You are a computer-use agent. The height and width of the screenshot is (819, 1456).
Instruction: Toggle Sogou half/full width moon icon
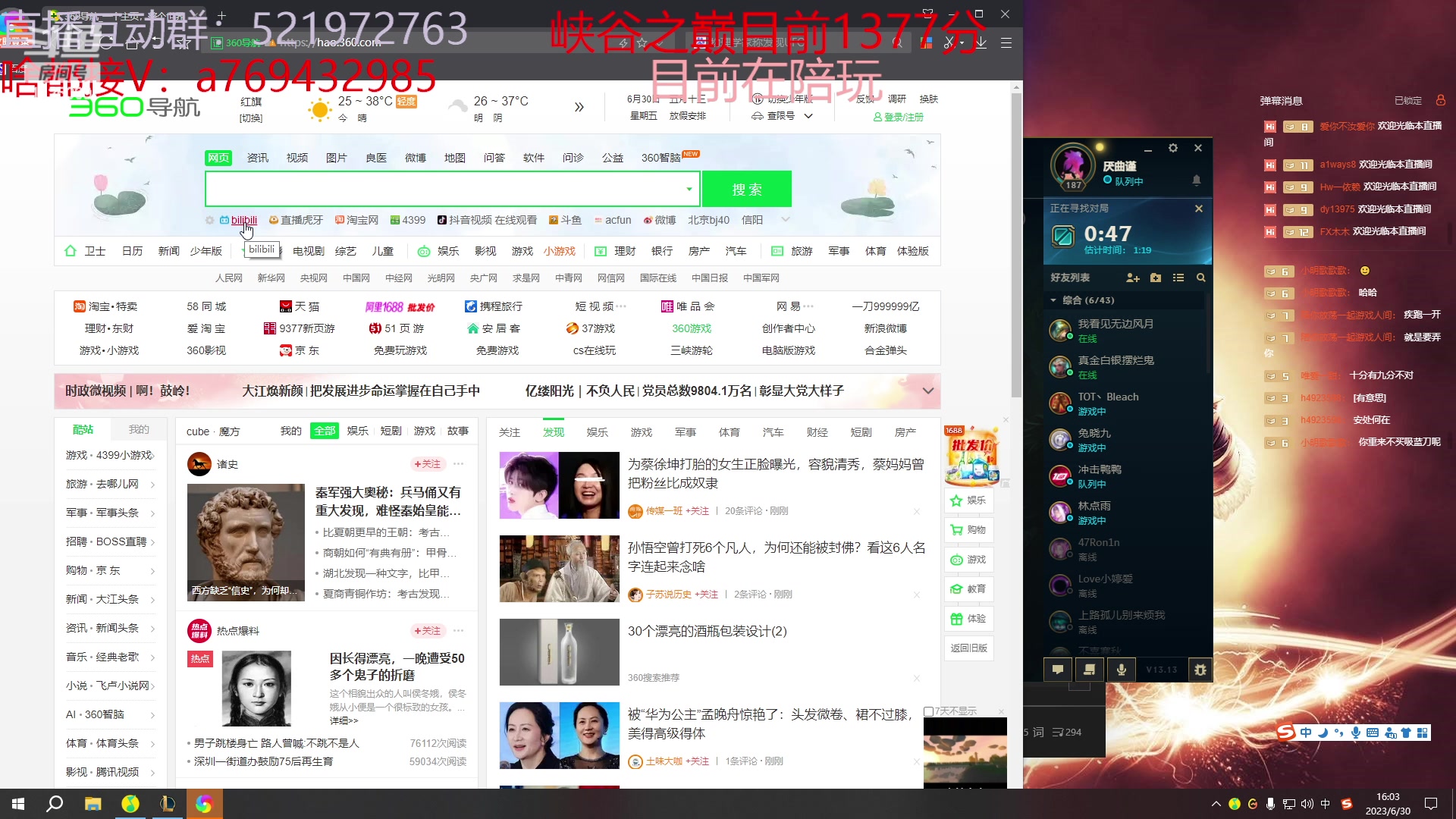1323,733
